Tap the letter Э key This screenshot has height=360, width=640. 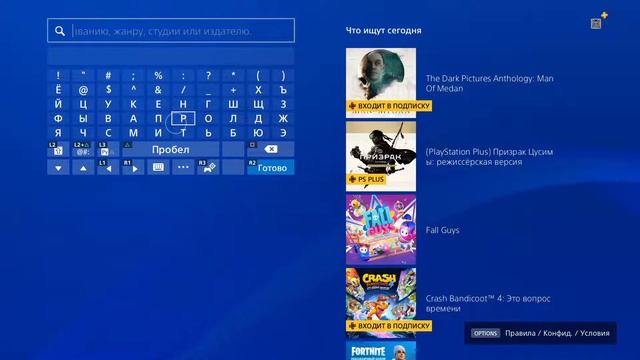coord(283,133)
